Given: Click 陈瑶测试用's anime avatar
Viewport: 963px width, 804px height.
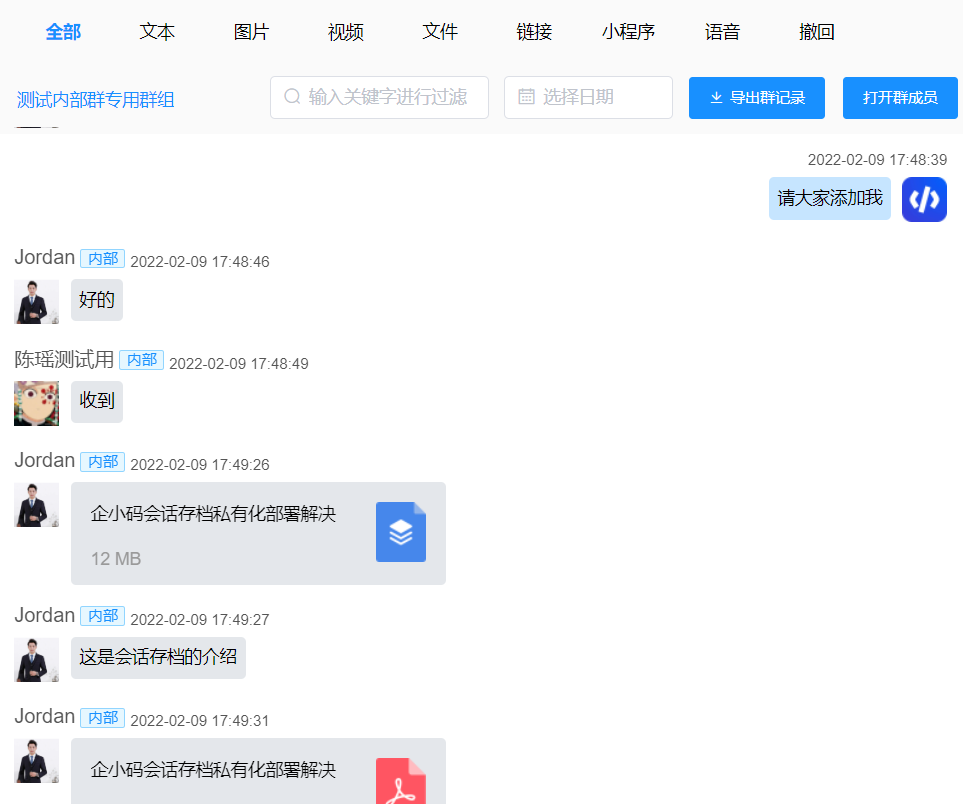Looking at the screenshot, I should point(36,404).
